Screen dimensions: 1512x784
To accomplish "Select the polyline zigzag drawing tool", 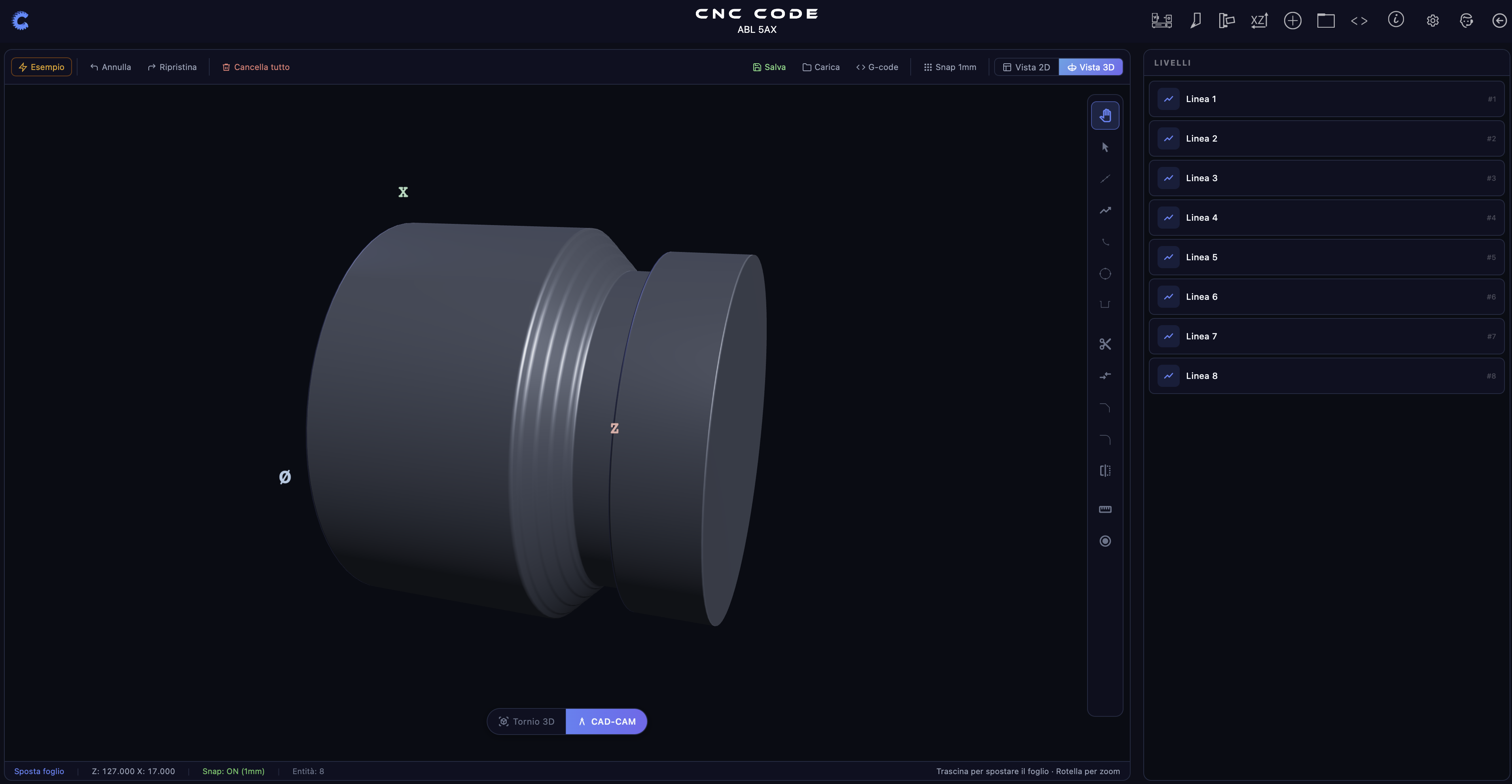I will 1105,211.
